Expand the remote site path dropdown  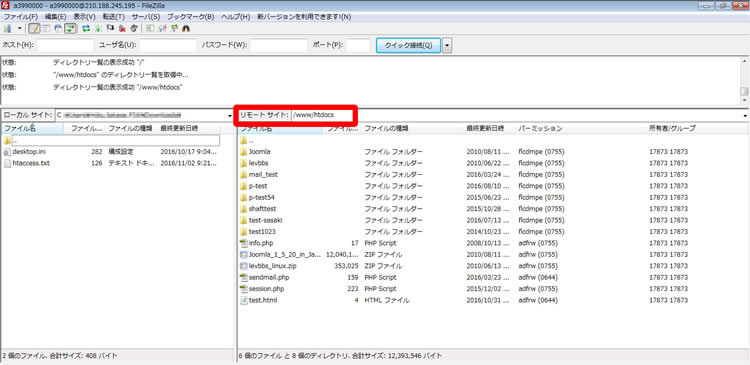pos(746,116)
